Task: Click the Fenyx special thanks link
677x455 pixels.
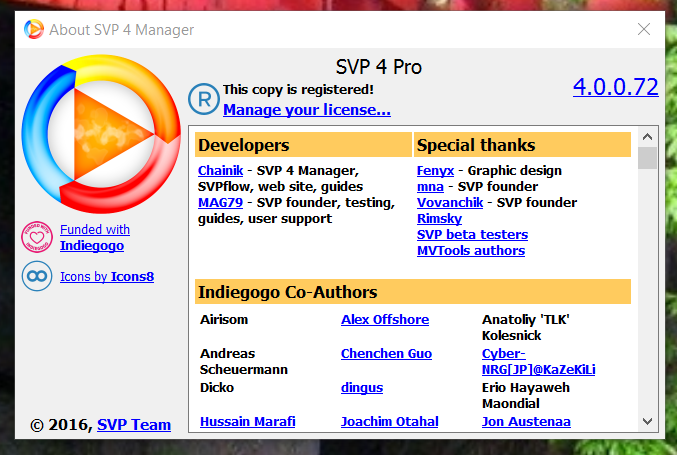Action: click(435, 171)
